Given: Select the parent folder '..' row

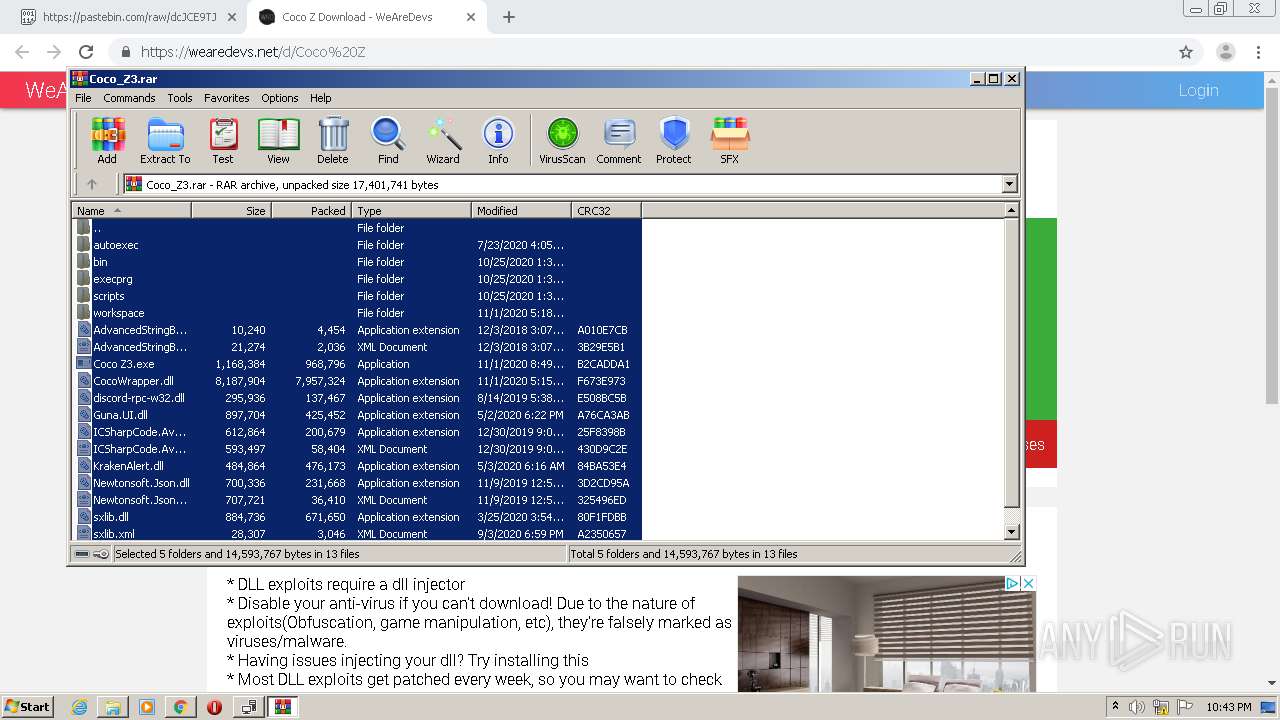Looking at the screenshot, I should point(357,228).
